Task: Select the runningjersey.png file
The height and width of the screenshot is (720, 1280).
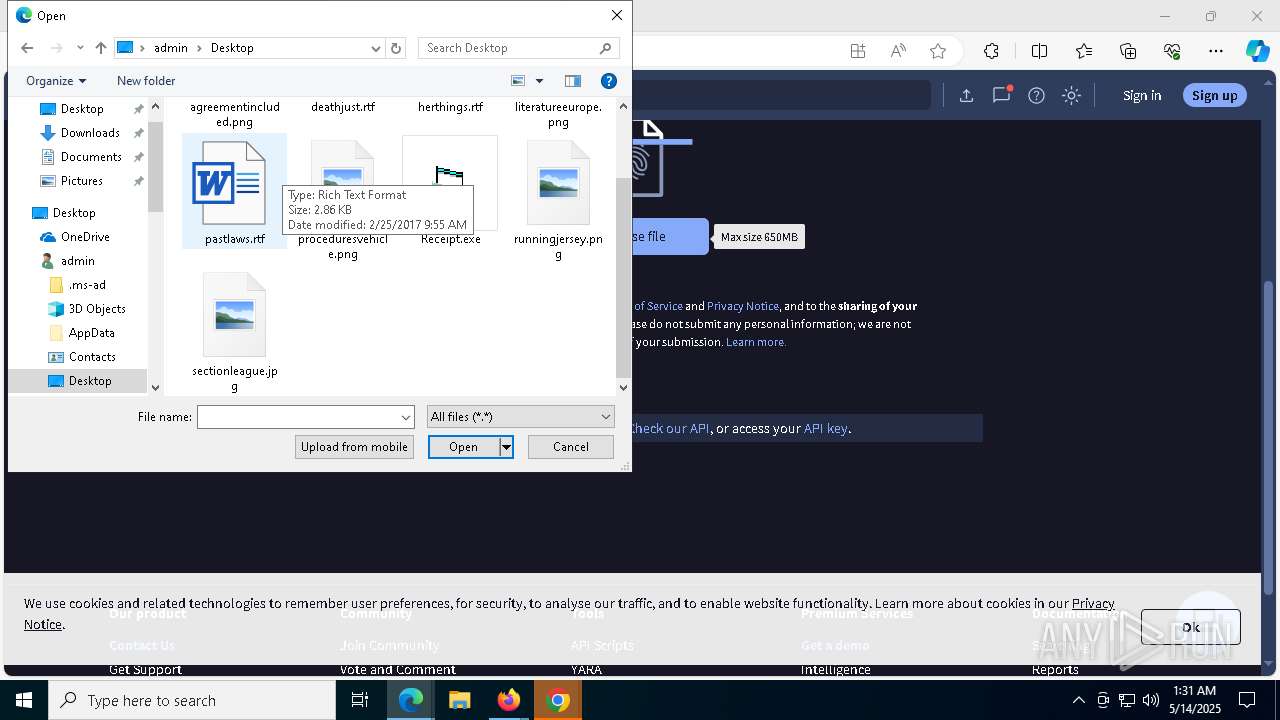Action: tap(558, 200)
